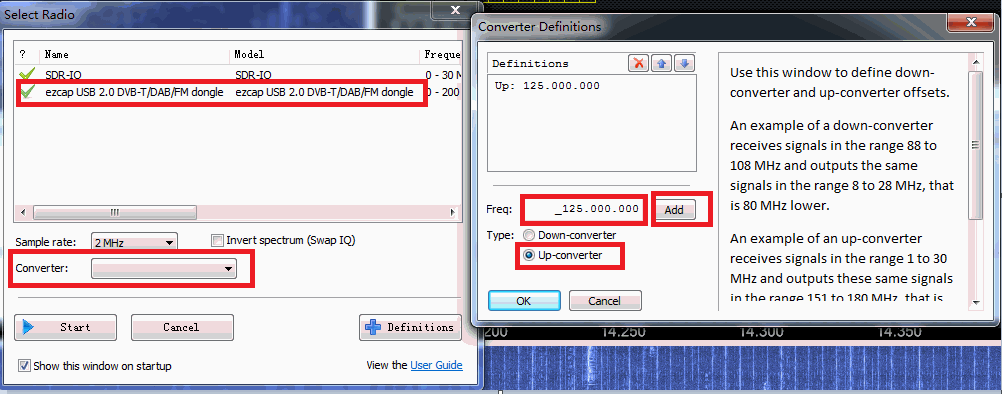Screen dimensions: 1002x394
Task: Click the green checkmark beside ezcap dongle
Action: pyautogui.click(x=27, y=93)
